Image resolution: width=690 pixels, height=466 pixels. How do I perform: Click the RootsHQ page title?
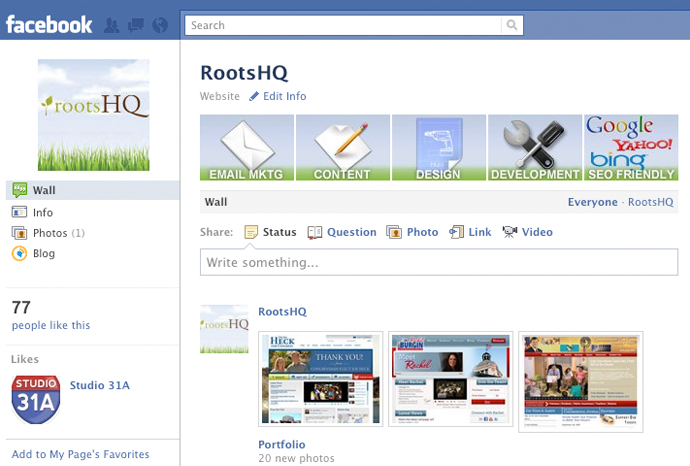(244, 73)
